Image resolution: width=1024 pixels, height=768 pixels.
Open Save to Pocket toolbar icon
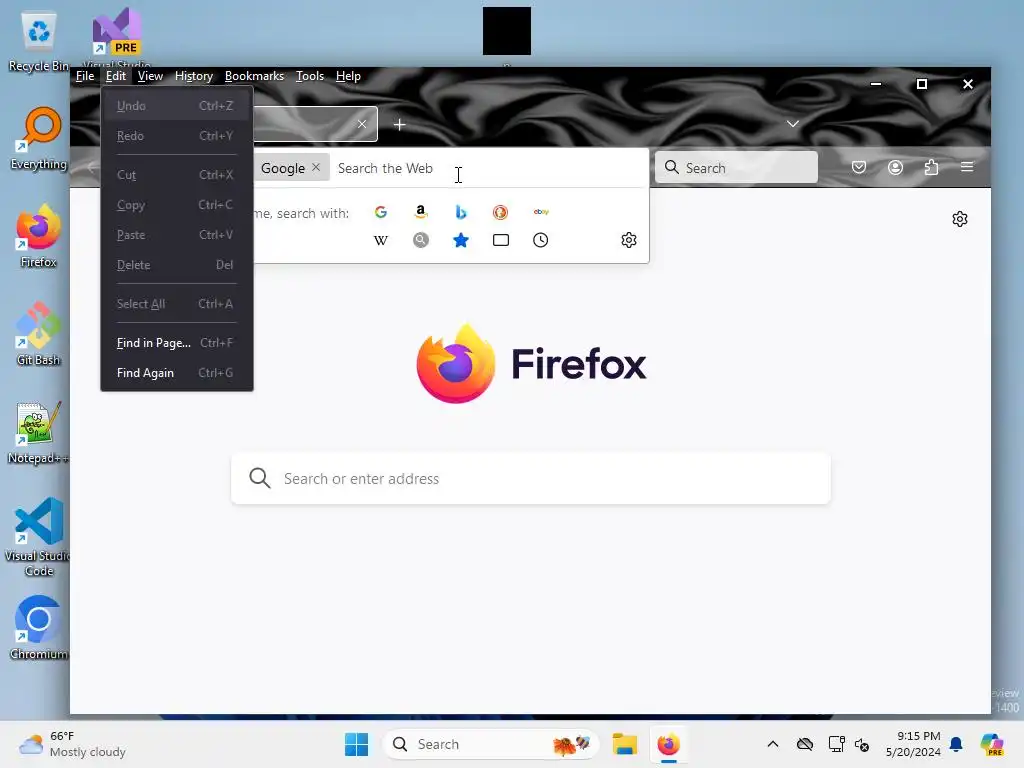tap(859, 168)
